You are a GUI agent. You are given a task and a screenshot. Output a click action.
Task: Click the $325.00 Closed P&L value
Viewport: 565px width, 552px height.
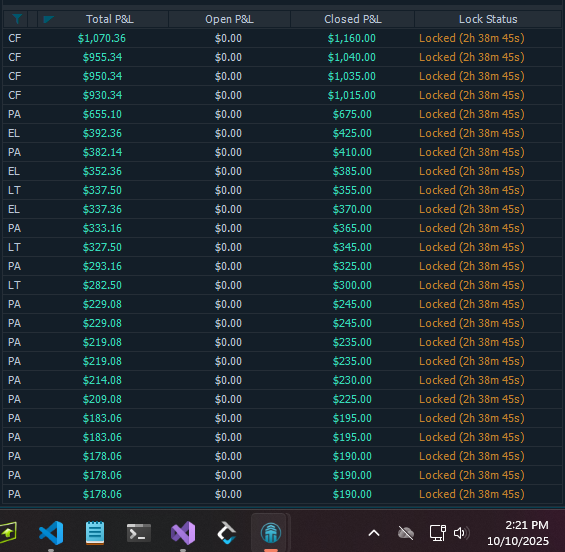(352, 266)
